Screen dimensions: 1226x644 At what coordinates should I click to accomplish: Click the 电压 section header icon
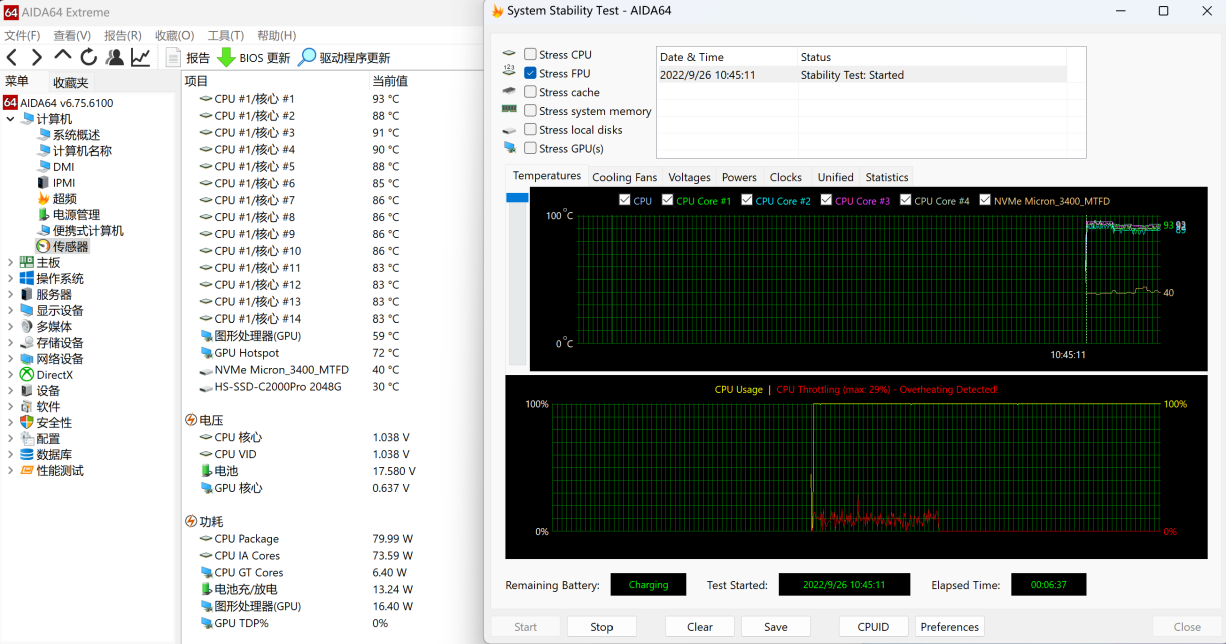pyautogui.click(x=191, y=420)
